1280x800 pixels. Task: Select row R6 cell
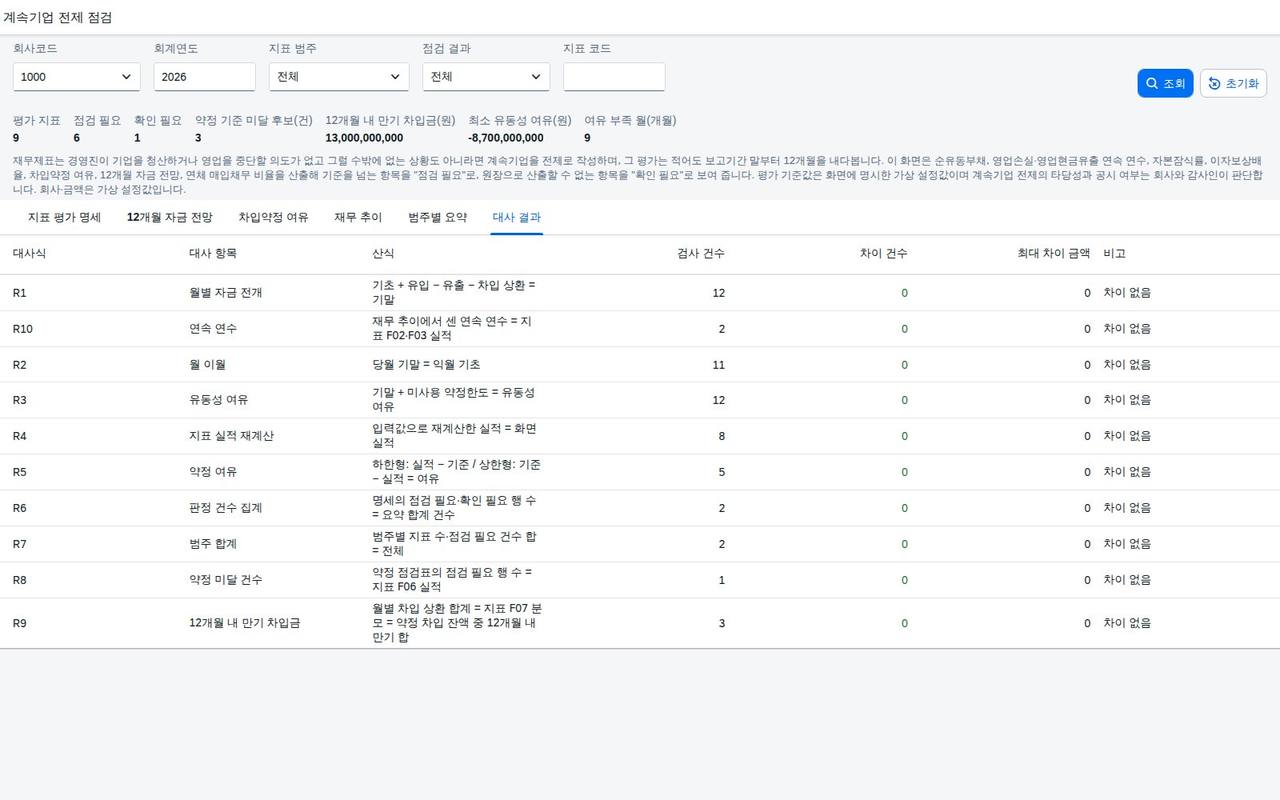20,508
